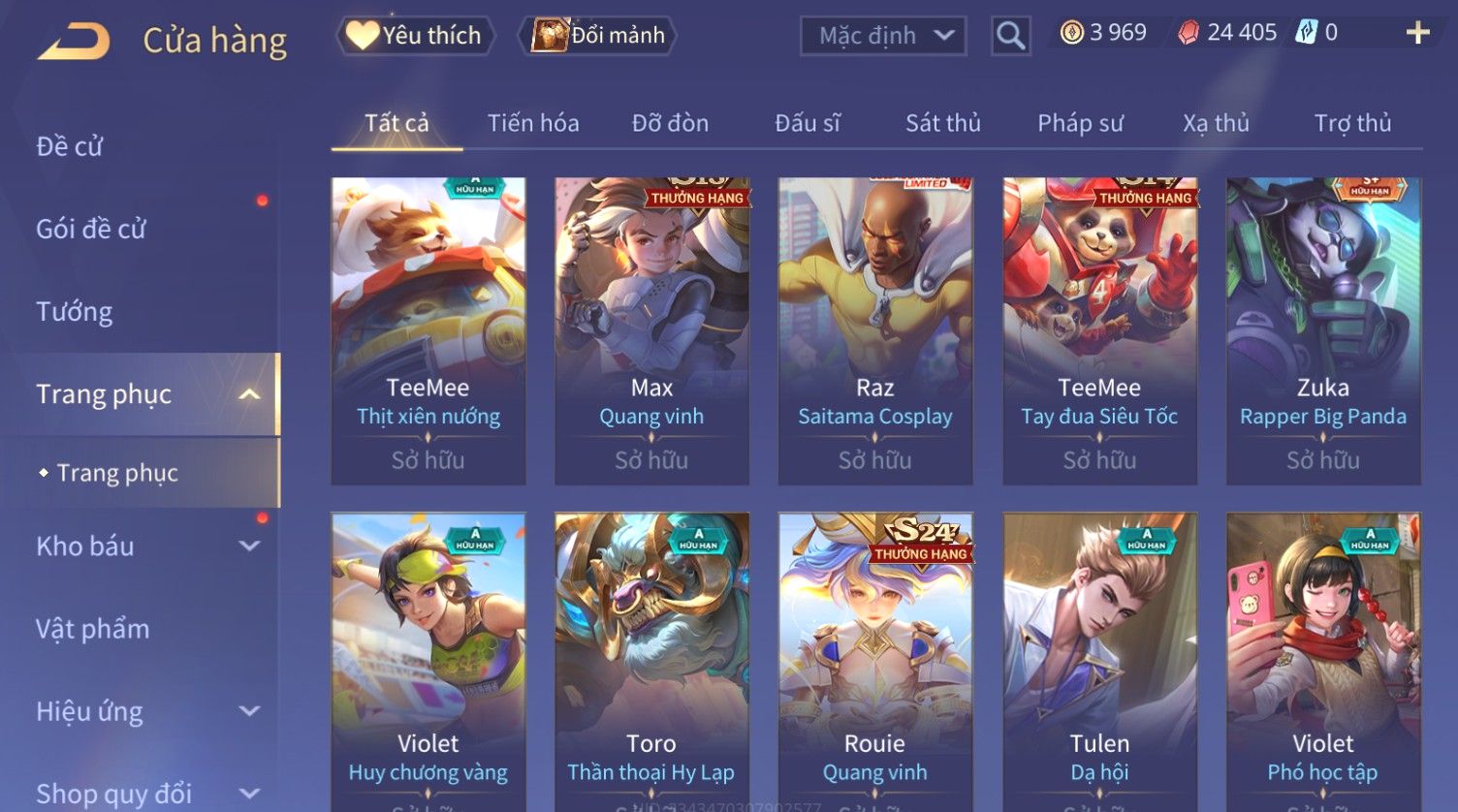Expand the Hiệu ứng sidebar section
The image size is (1458, 812).
pos(249,711)
